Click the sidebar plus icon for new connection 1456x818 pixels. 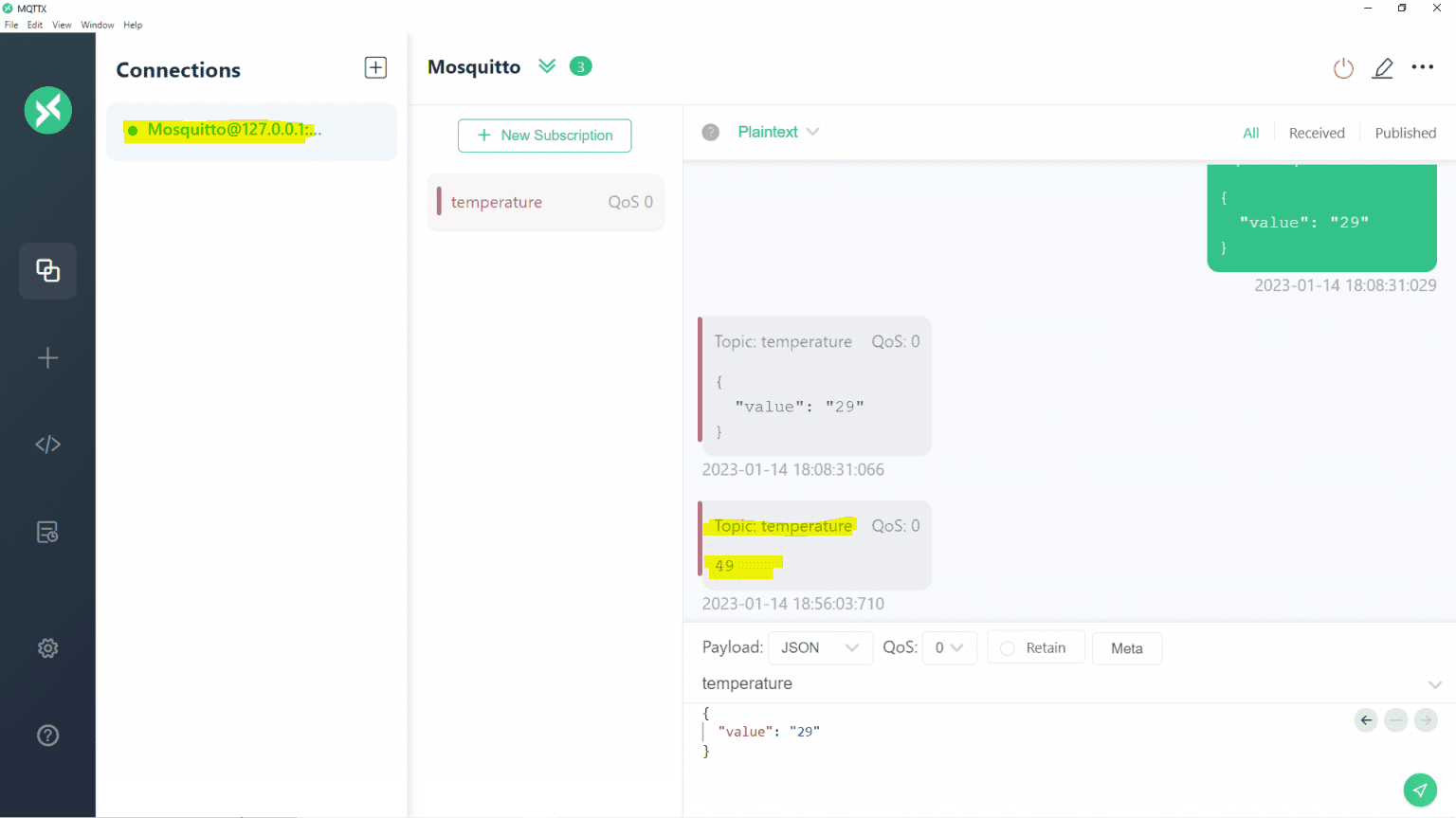pyautogui.click(x=47, y=358)
